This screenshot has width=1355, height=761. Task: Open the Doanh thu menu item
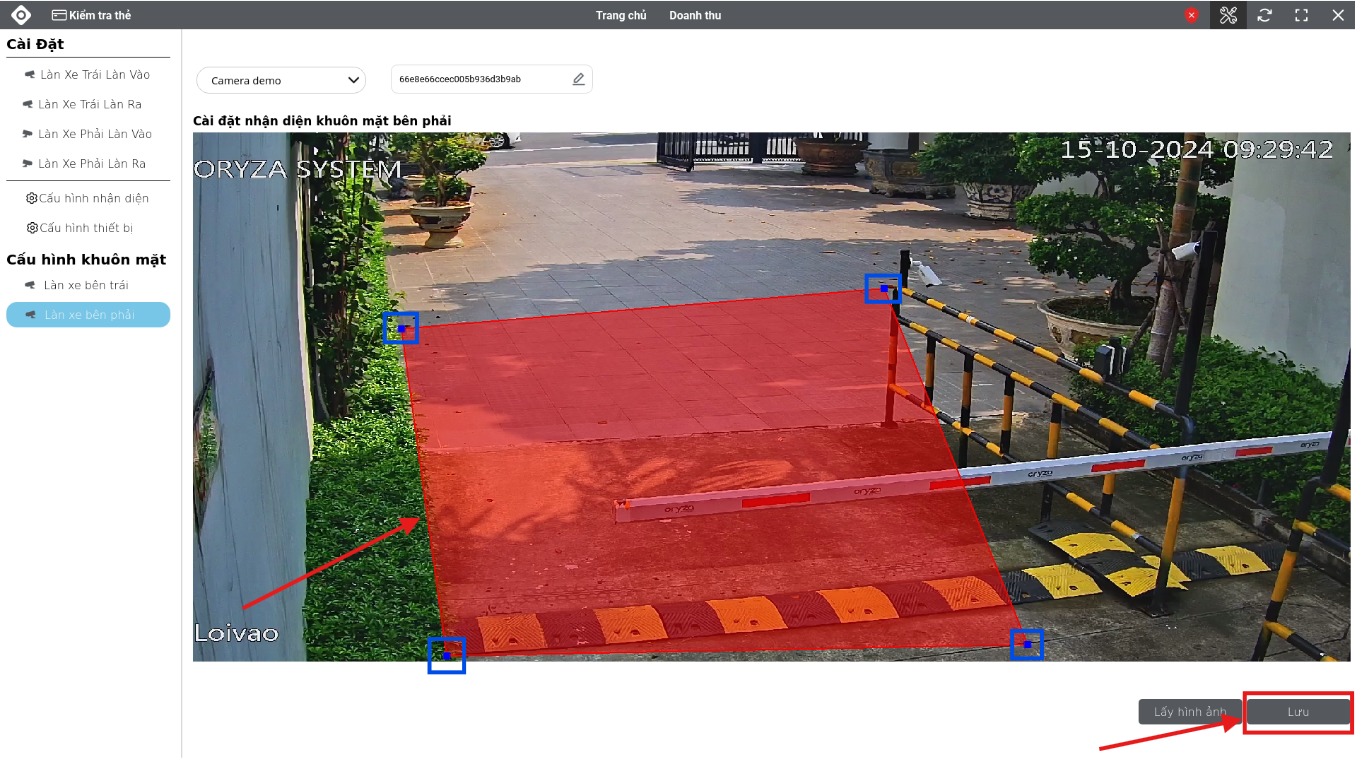(x=695, y=15)
